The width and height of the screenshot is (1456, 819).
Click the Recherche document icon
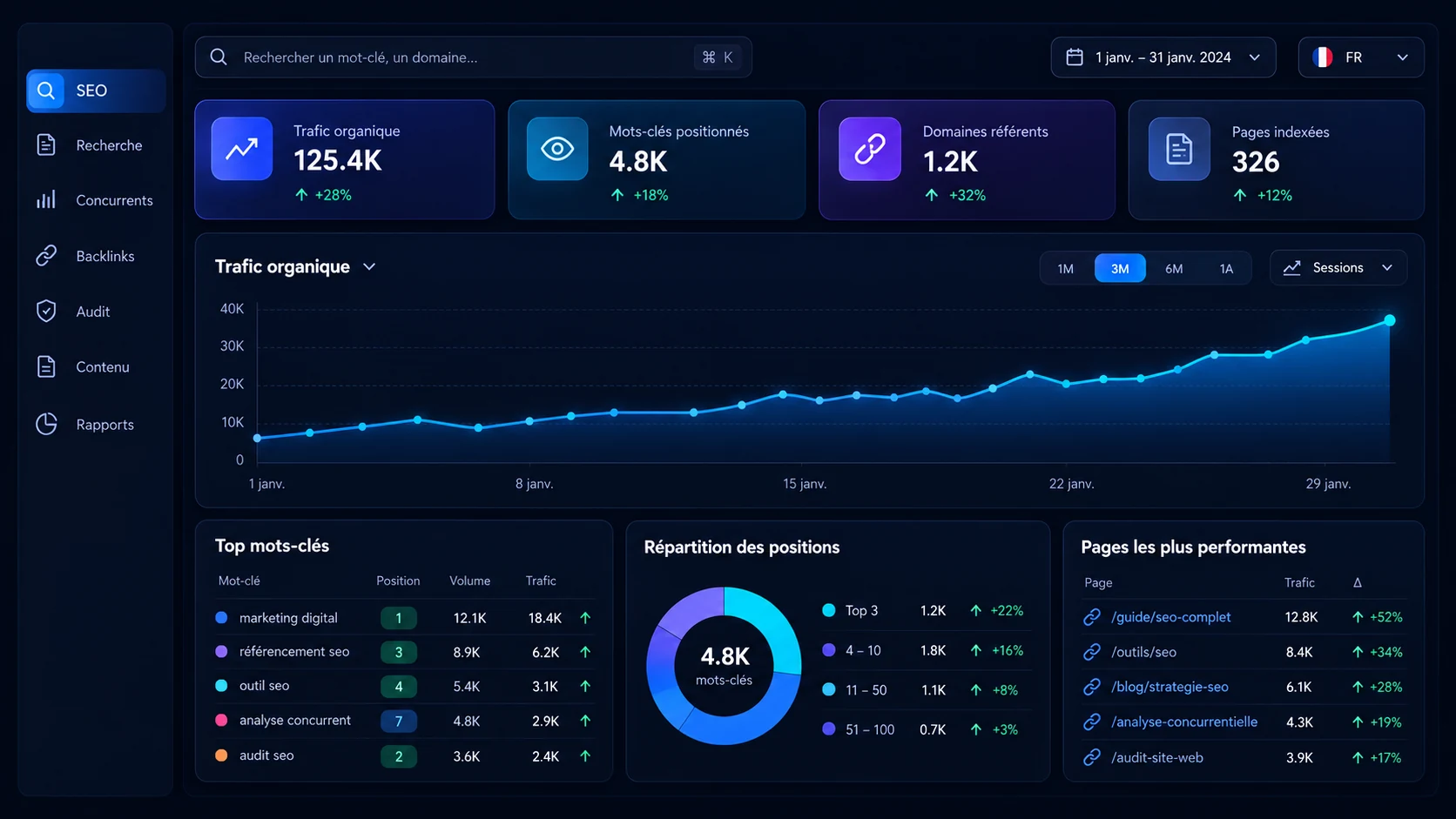46,144
